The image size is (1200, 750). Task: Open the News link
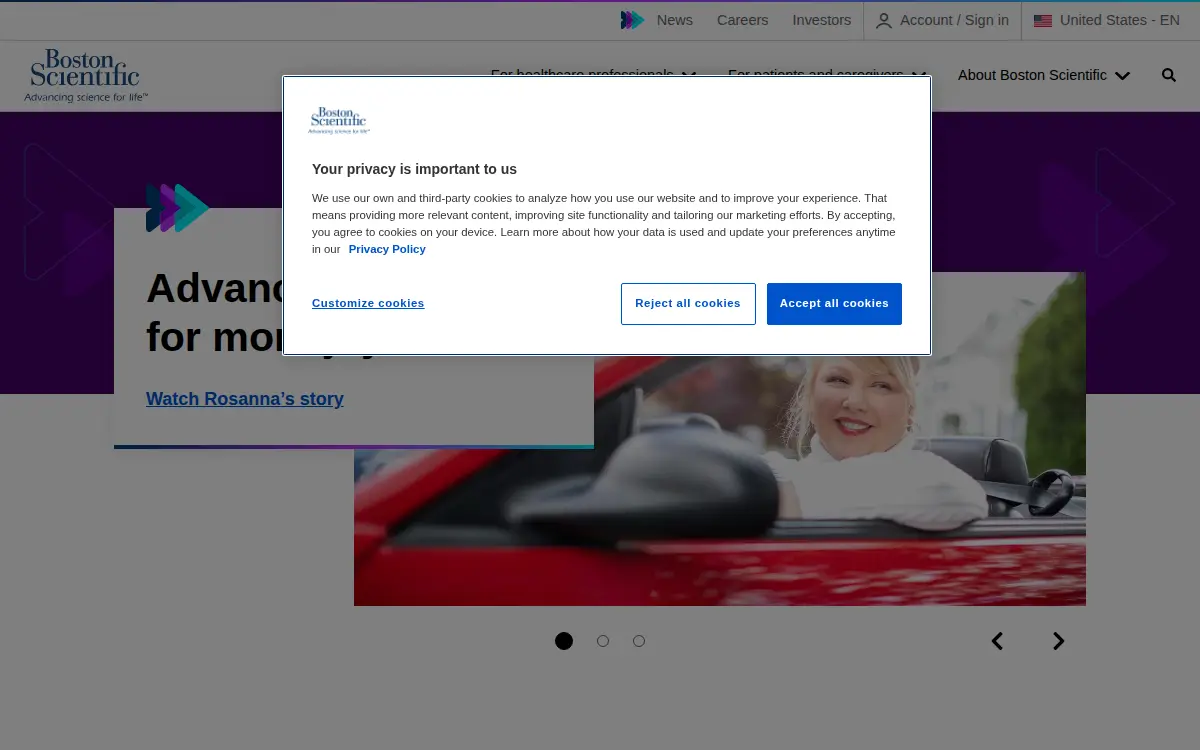click(x=675, y=20)
